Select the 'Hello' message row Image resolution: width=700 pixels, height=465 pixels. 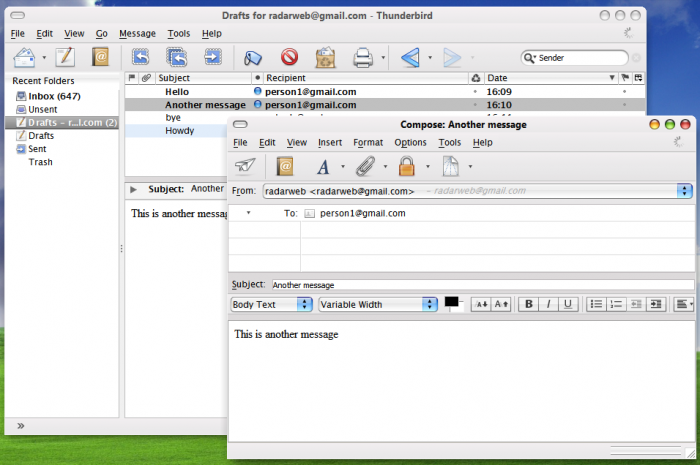(x=385, y=91)
